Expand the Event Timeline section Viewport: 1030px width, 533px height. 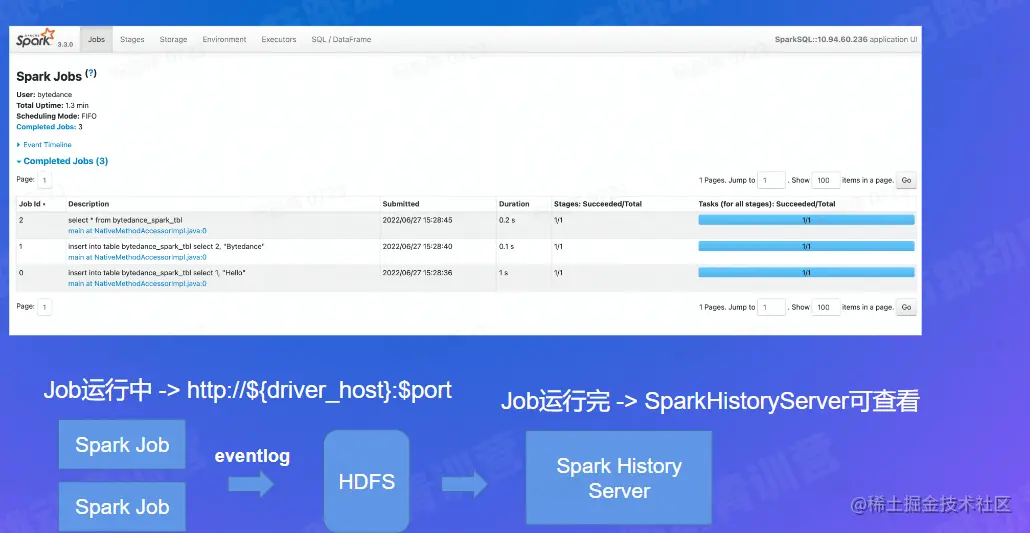click(x=44, y=145)
